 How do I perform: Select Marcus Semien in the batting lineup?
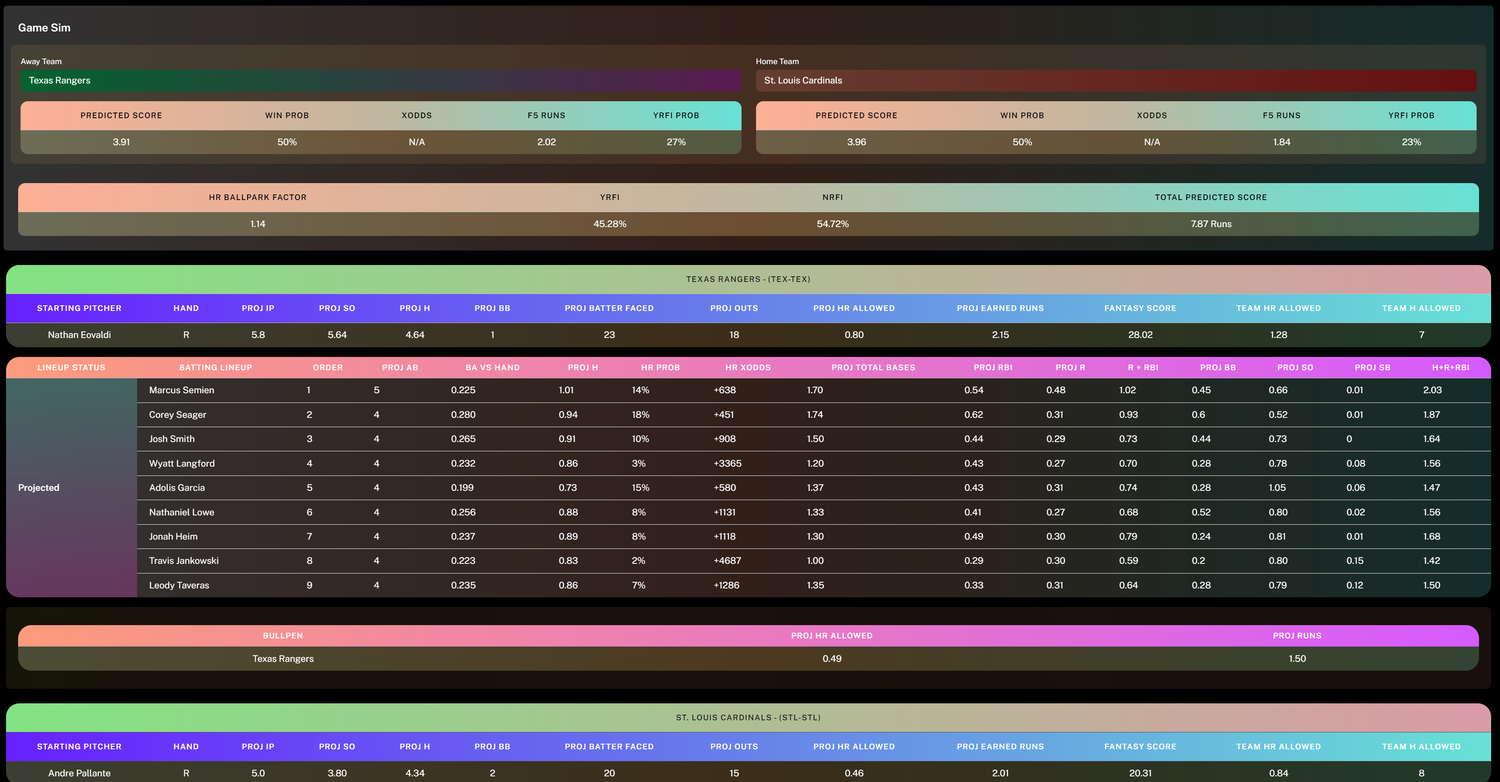coord(182,390)
